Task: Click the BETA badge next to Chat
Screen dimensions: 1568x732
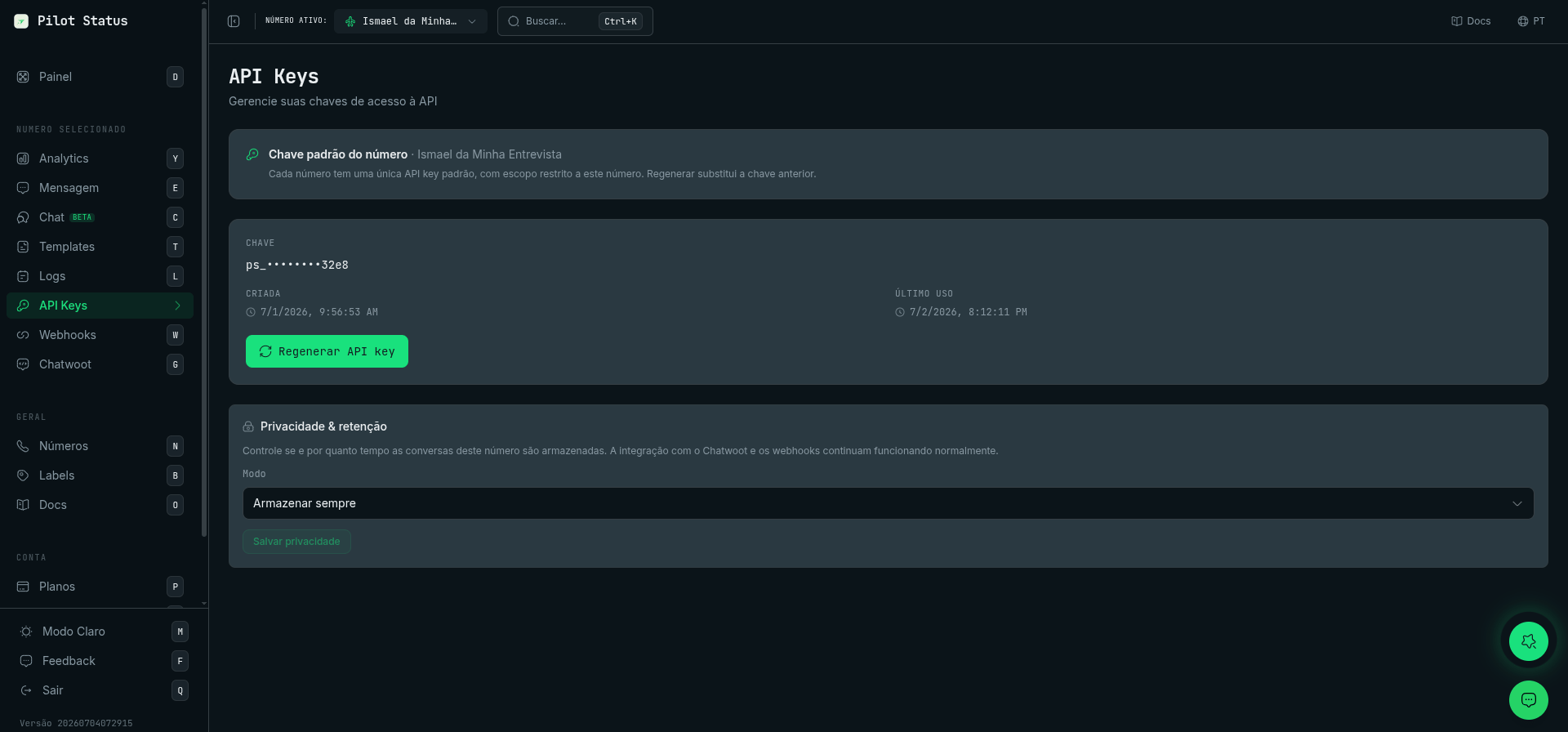Action: point(82,217)
